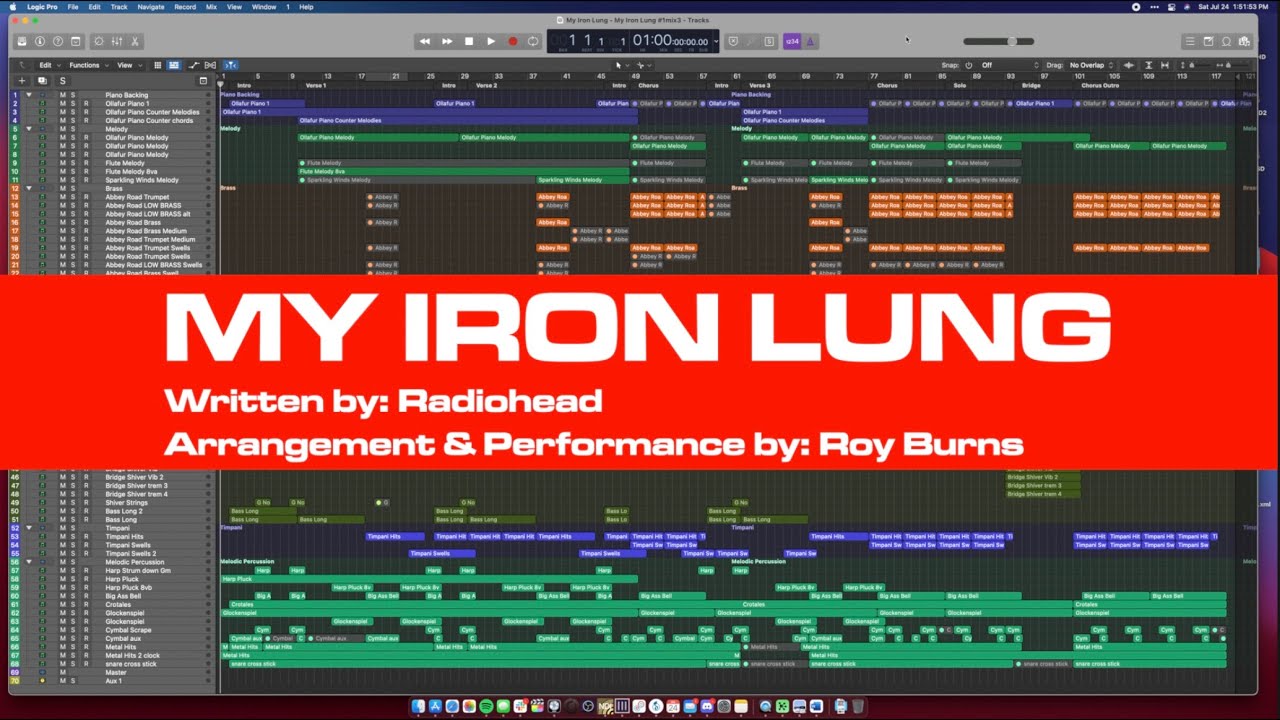Add new track plus button
This screenshot has width=1280, height=720.
pyautogui.click(x=22, y=80)
